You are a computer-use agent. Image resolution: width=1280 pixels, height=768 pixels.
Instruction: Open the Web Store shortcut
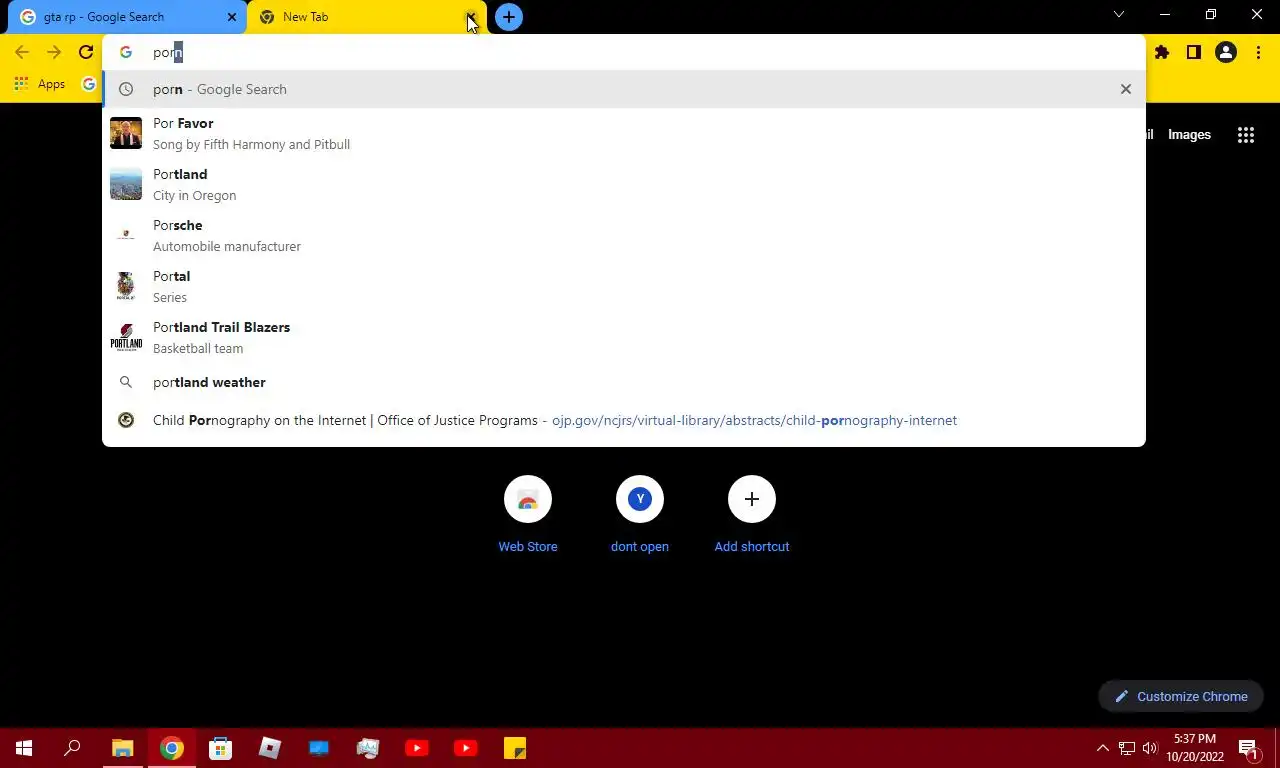(x=528, y=516)
